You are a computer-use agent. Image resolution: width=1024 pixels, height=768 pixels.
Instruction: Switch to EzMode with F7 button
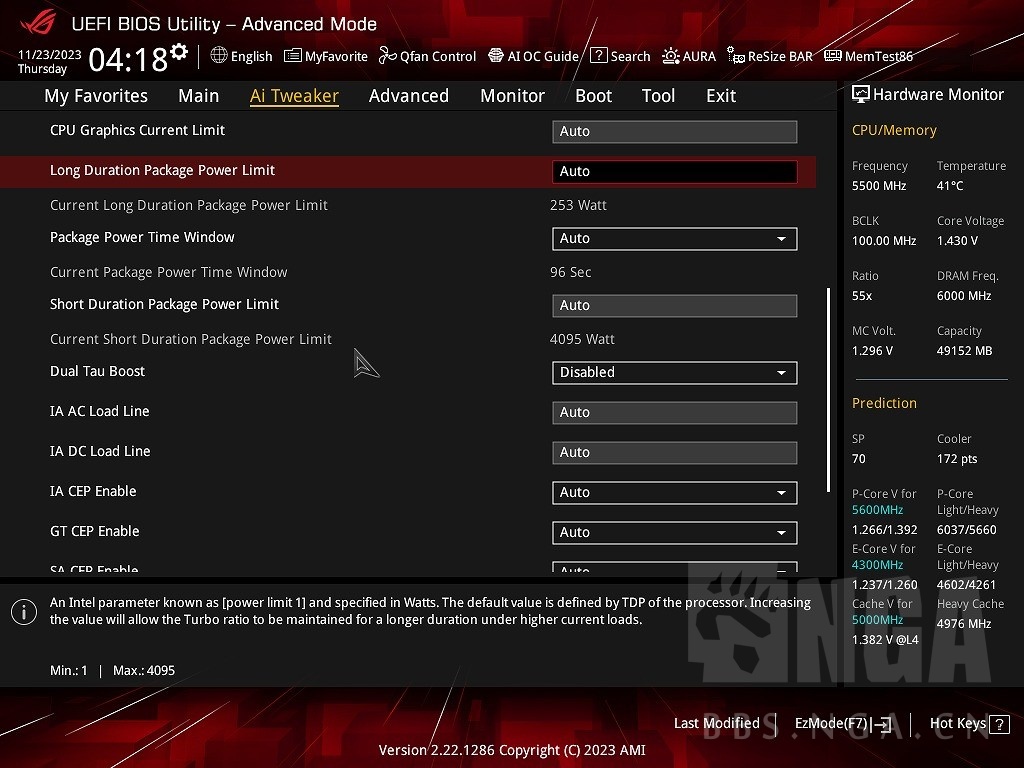point(841,723)
